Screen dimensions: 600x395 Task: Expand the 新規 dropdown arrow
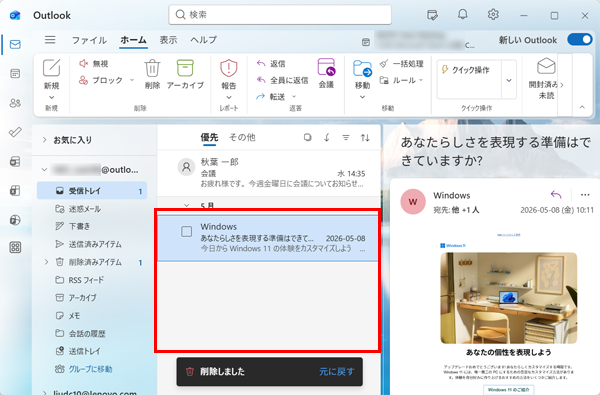(x=51, y=98)
